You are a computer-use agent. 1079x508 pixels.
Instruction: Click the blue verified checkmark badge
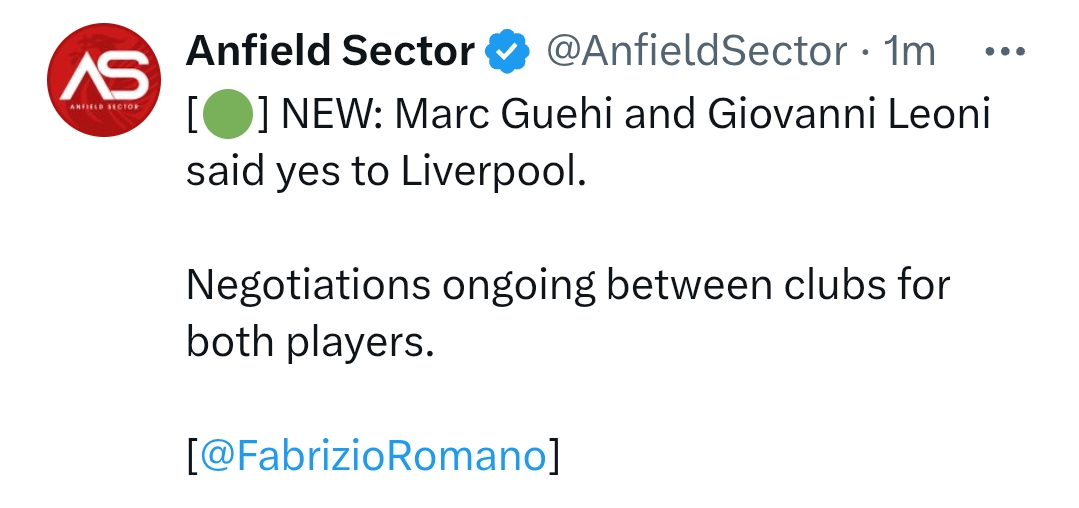(507, 52)
